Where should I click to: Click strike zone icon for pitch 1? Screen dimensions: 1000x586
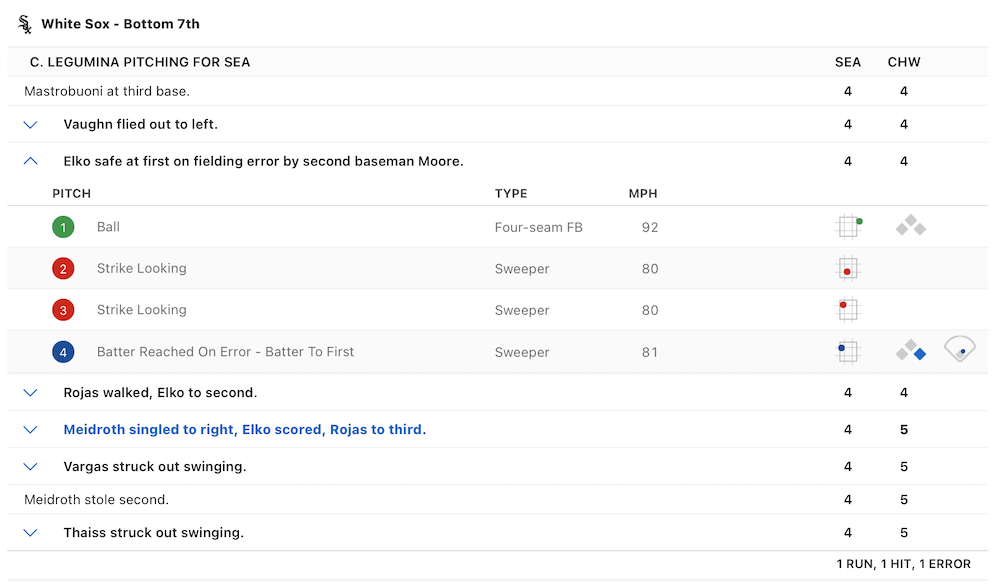point(848,227)
